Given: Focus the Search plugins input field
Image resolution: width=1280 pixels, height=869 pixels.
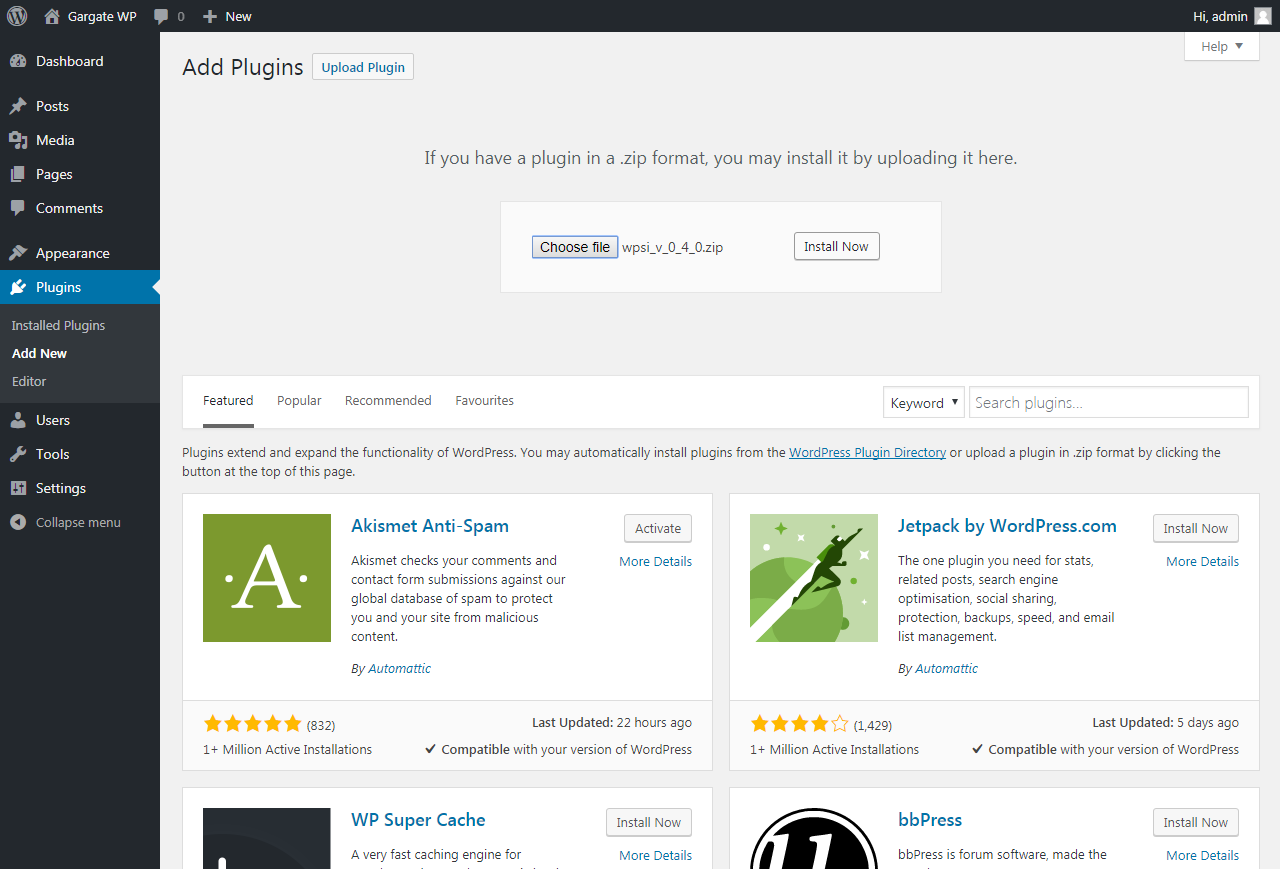Looking at the screenshot, I should [1109, 402].
